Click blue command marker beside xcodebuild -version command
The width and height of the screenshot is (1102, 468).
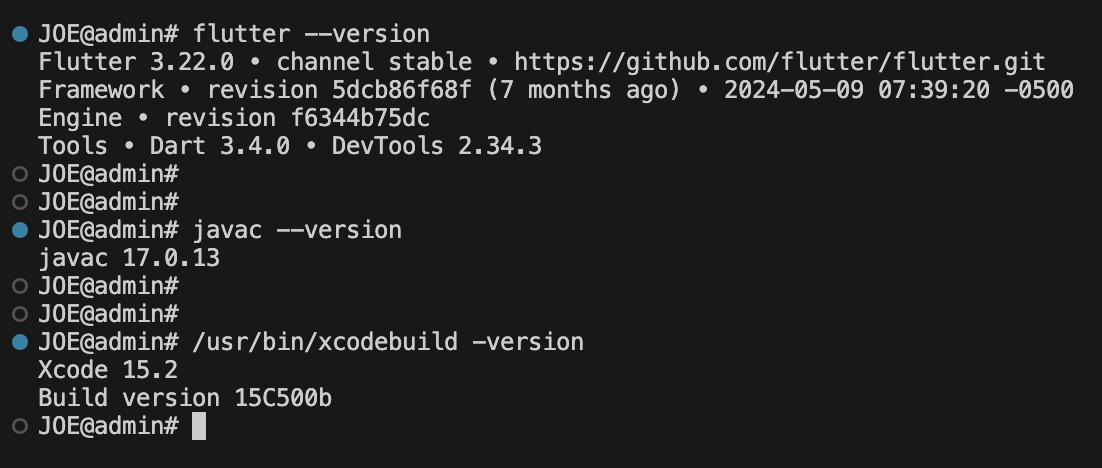pos(20,342)
